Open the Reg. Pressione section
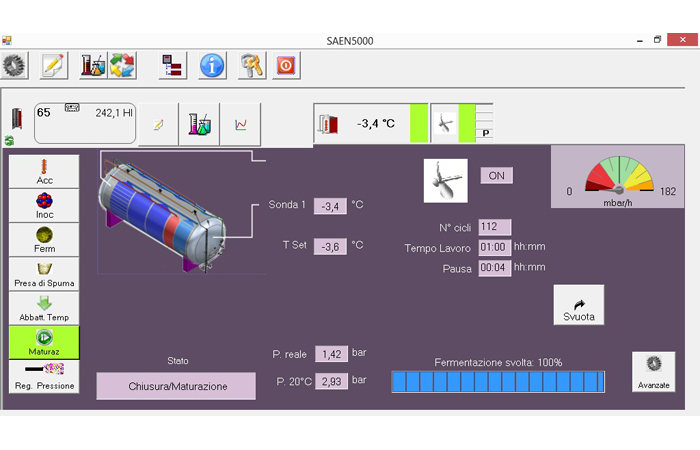 tap(44, 377)
